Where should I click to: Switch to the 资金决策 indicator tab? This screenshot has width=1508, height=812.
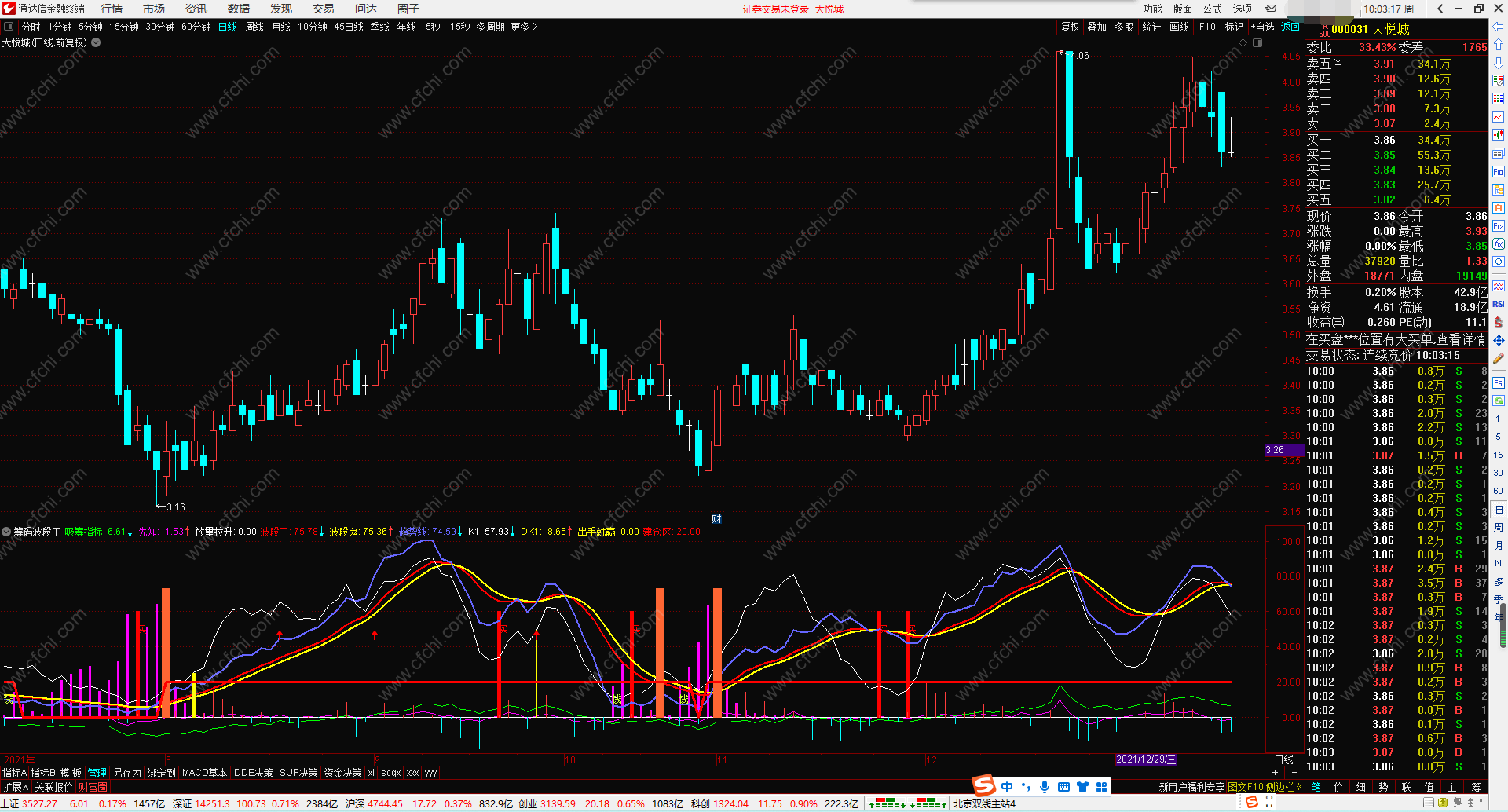[x=343, y=773]
